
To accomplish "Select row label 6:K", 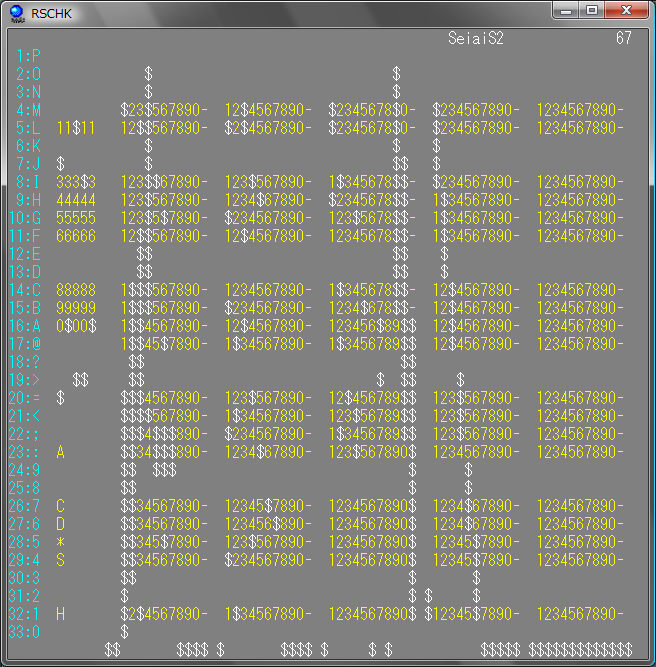I will point(28,146).
